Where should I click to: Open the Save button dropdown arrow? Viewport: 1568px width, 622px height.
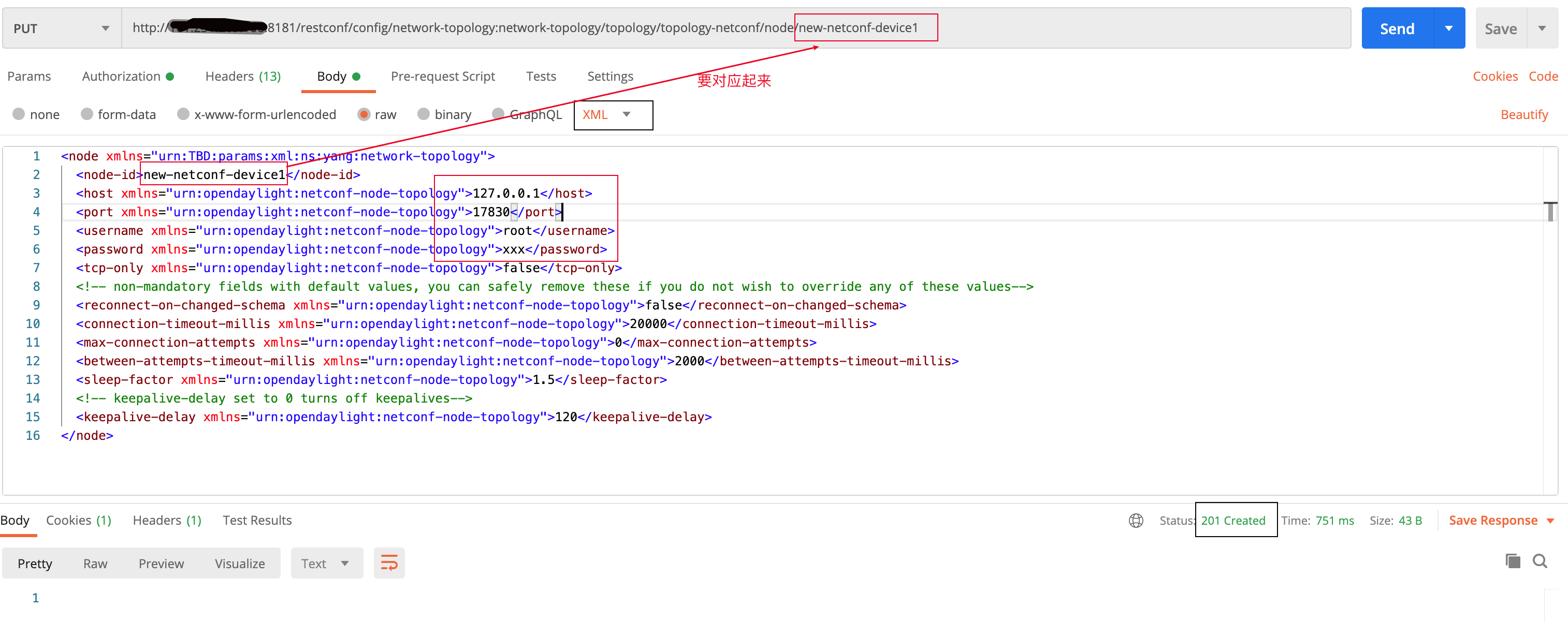[x=1542, y=28]
